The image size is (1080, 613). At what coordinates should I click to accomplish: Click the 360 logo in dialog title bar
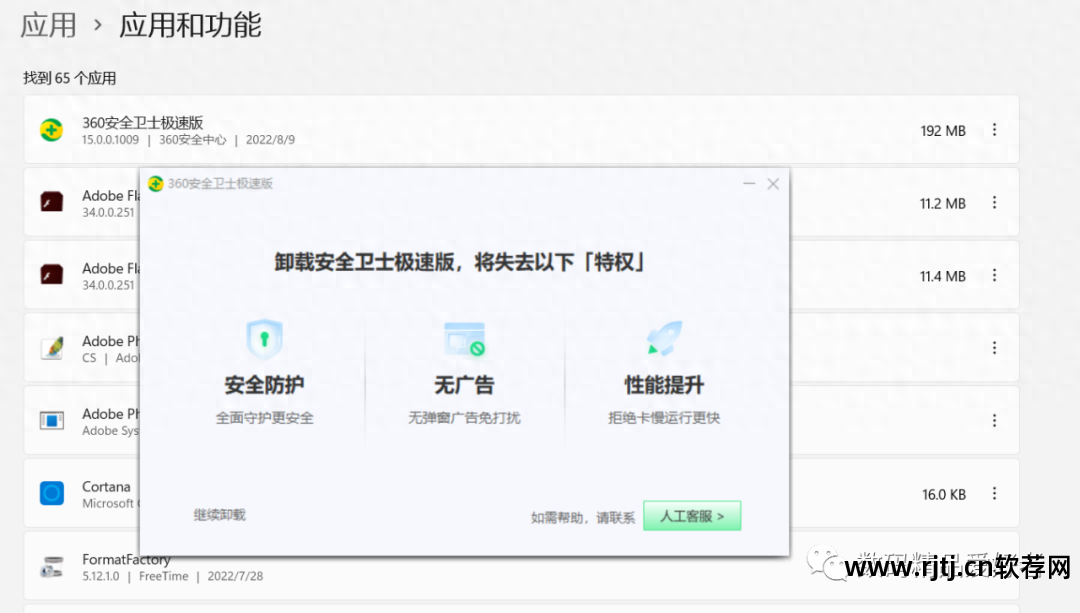(156, 183)
